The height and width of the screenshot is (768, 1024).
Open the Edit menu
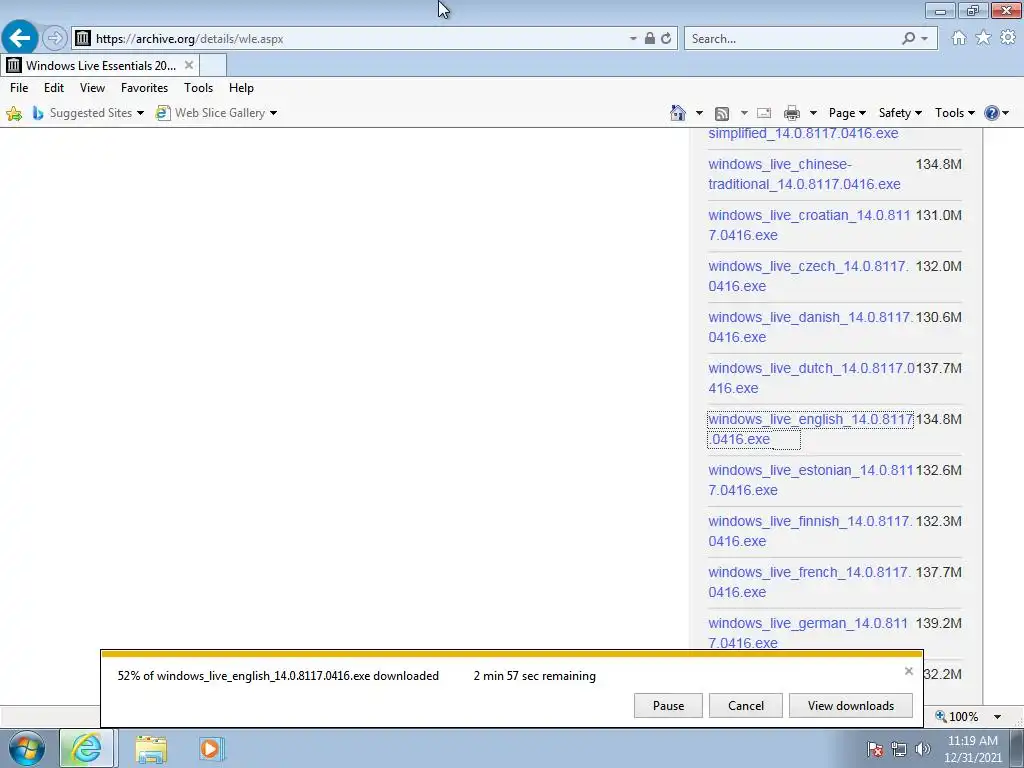pos(54,88)
